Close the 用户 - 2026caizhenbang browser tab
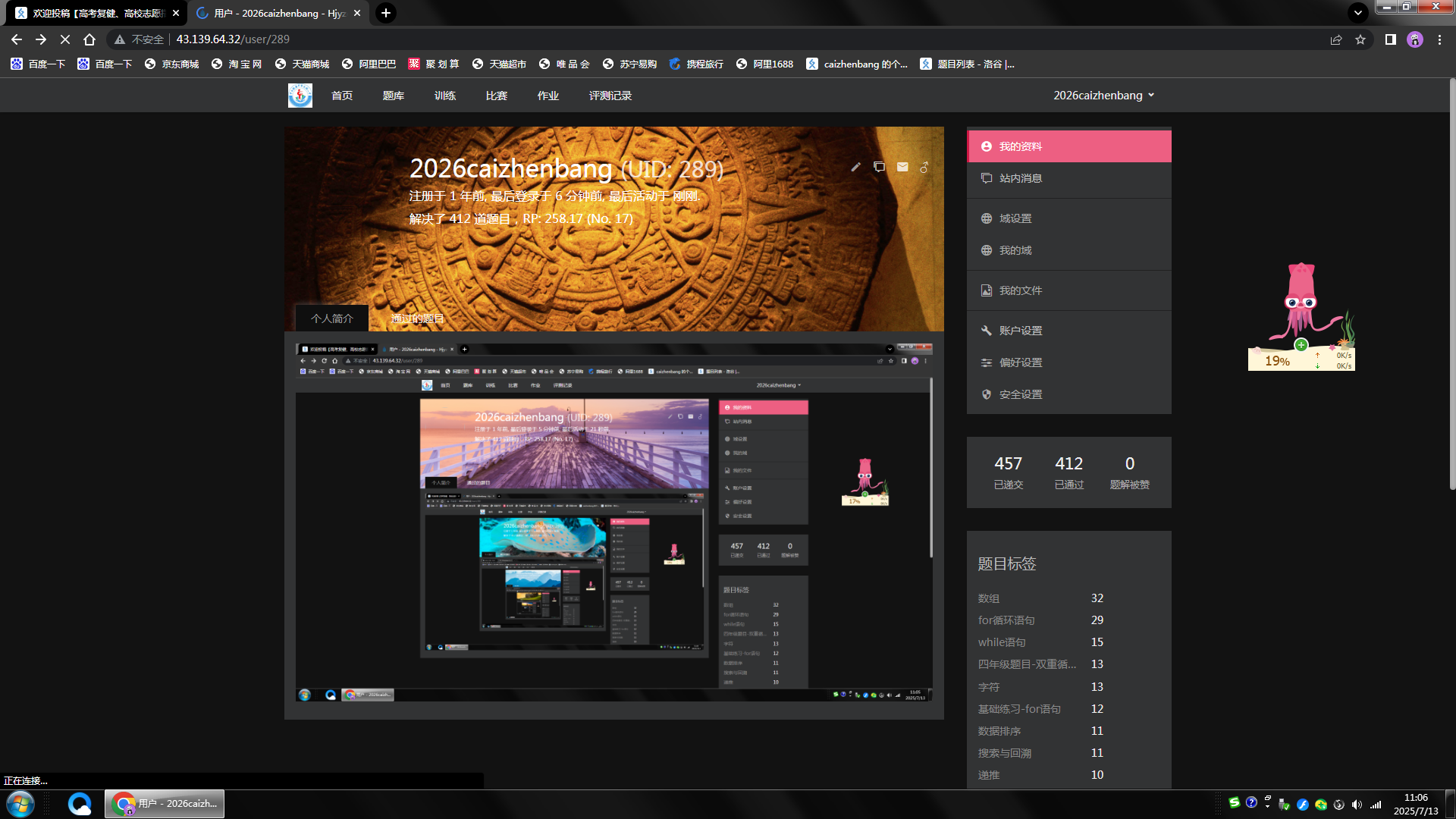The image size is (1456, 819). (x=357, y=13)
